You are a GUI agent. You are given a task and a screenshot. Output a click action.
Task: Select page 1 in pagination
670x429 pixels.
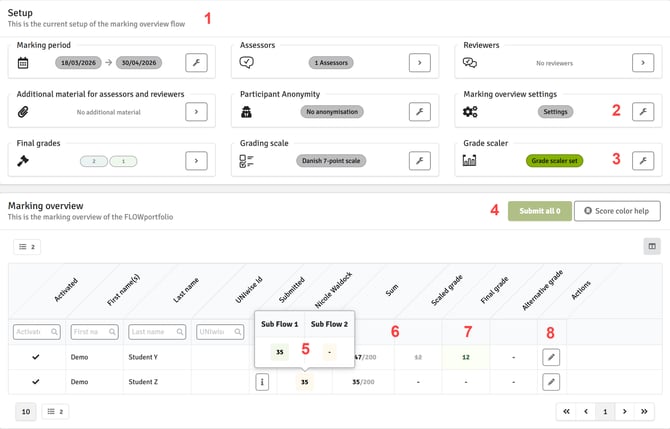pos(605,411)
